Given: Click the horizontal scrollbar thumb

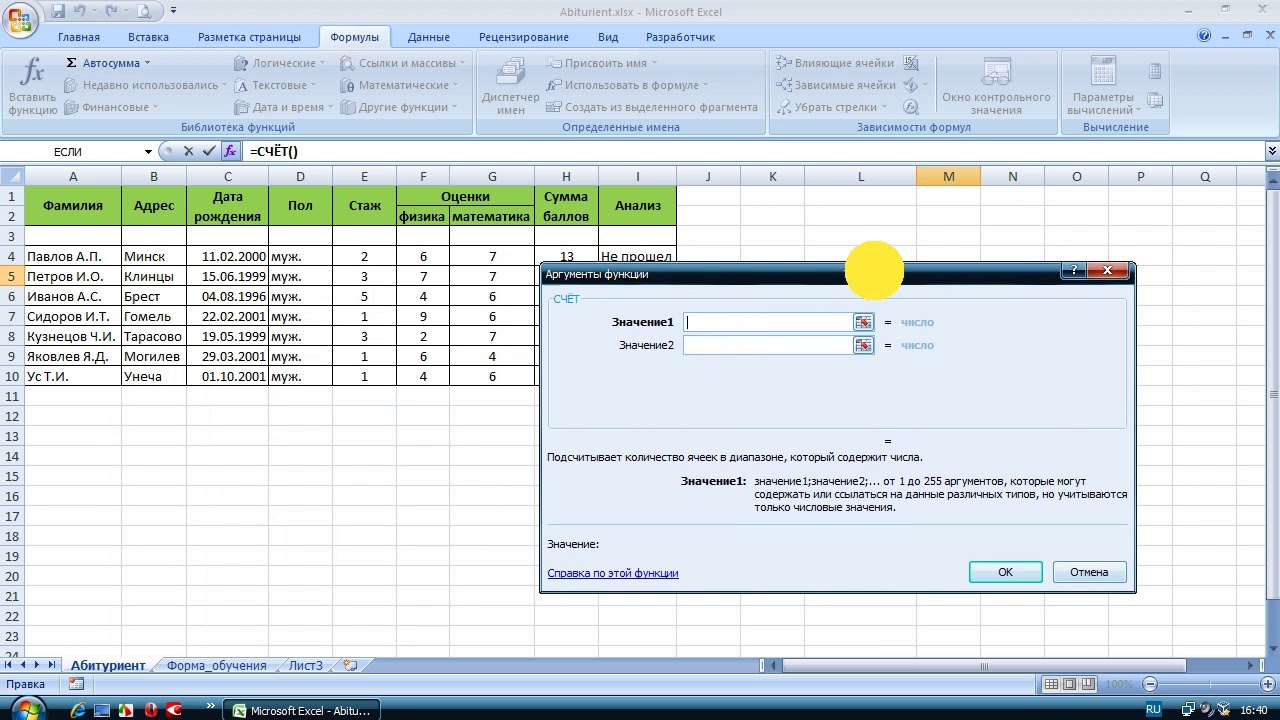Looking at the screenshot, I should [984, 666].
